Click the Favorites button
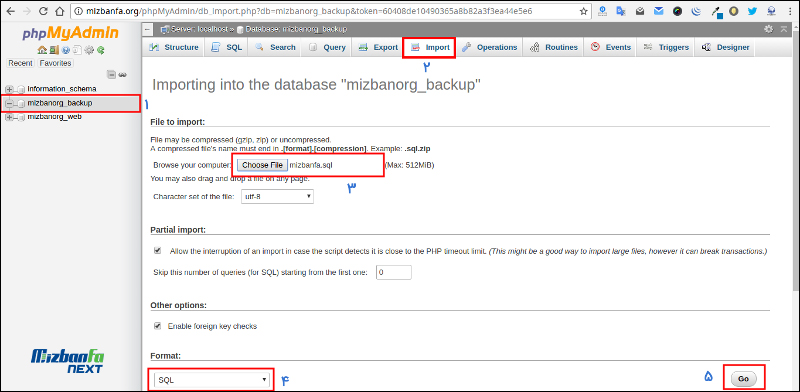The width and height of the screenshot is (800, 392). click(56, 63)
